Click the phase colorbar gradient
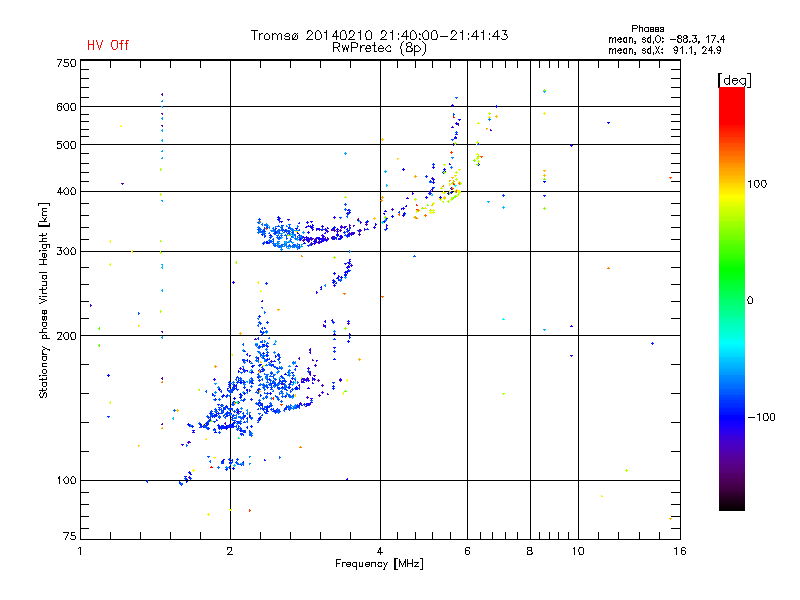Viewport: 800px width, 600px height. point(732,298)
